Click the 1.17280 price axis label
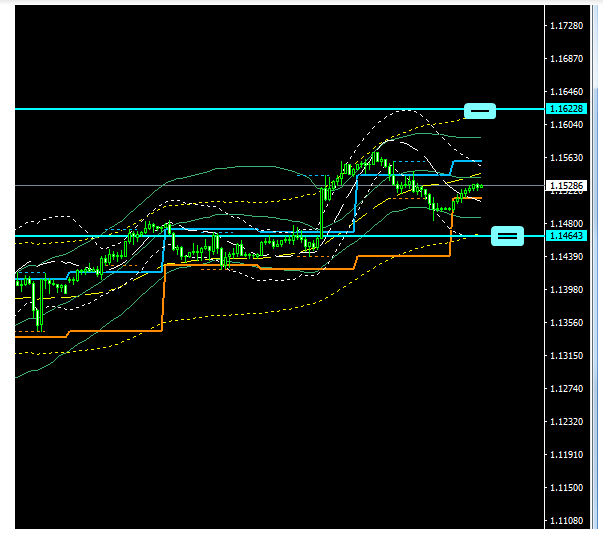Image resolution: width=603 pixels, height=536 pixels. point(566,26)
